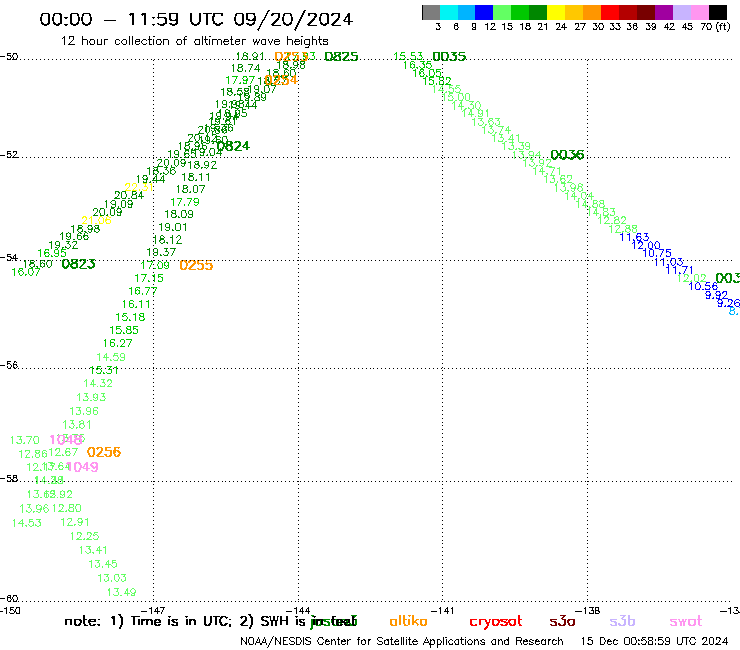Click the '(ft)' unit label in legend
Image resolution: width=740 pixels, height=650 pixels.
pos(723,26)
